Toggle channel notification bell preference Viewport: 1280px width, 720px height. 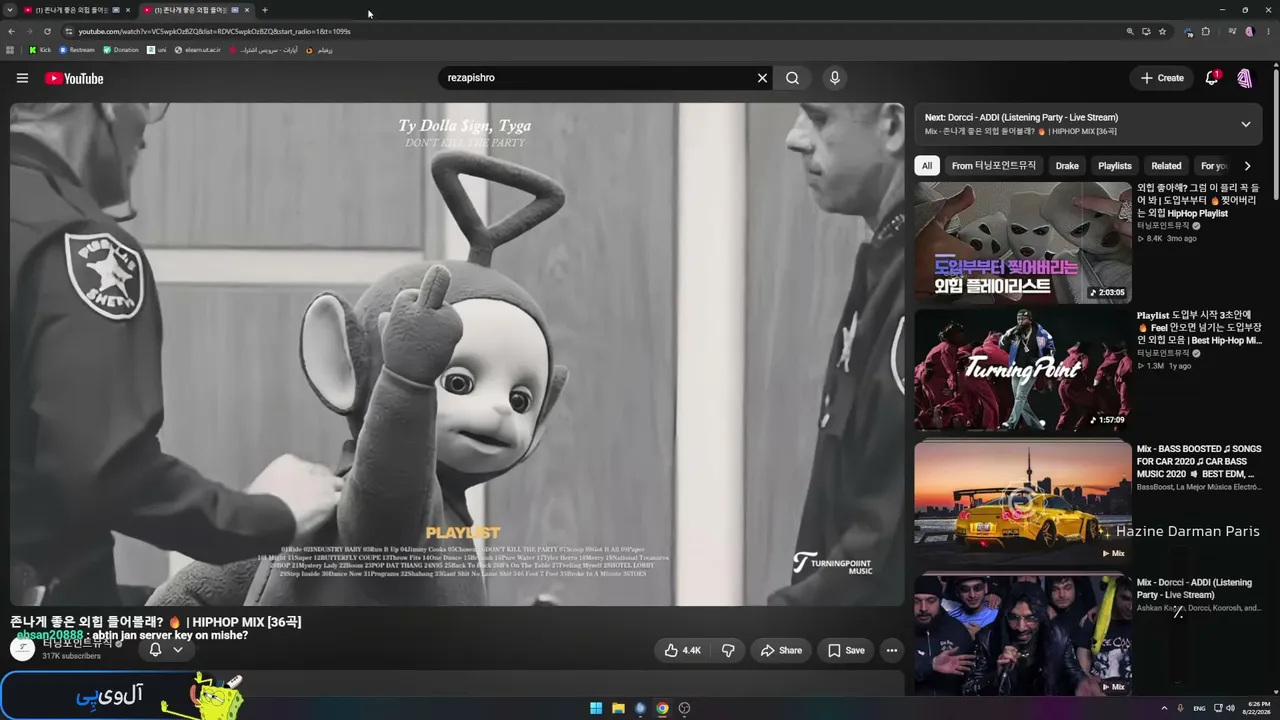[166, 650]
